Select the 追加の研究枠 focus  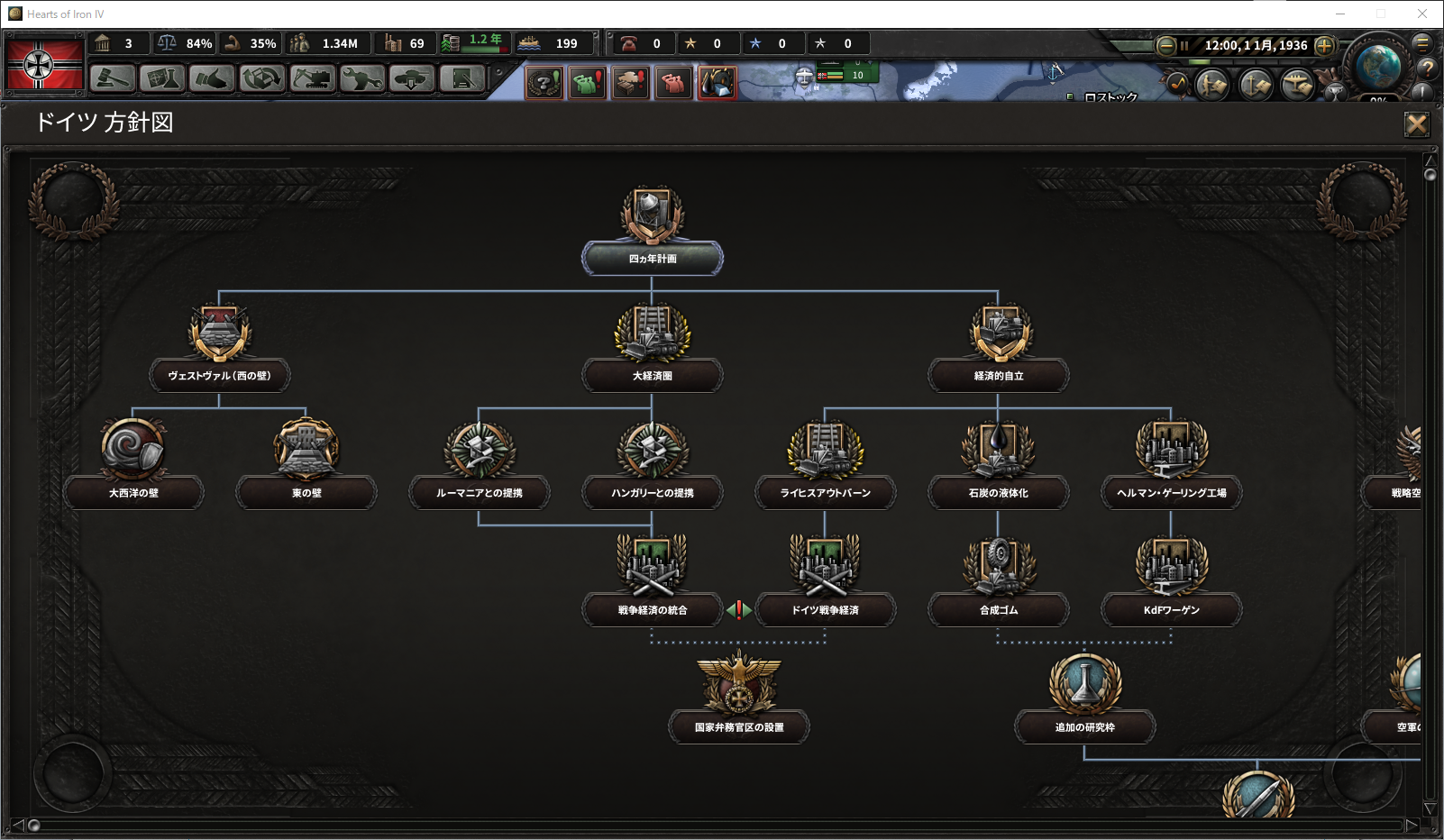1085,727
